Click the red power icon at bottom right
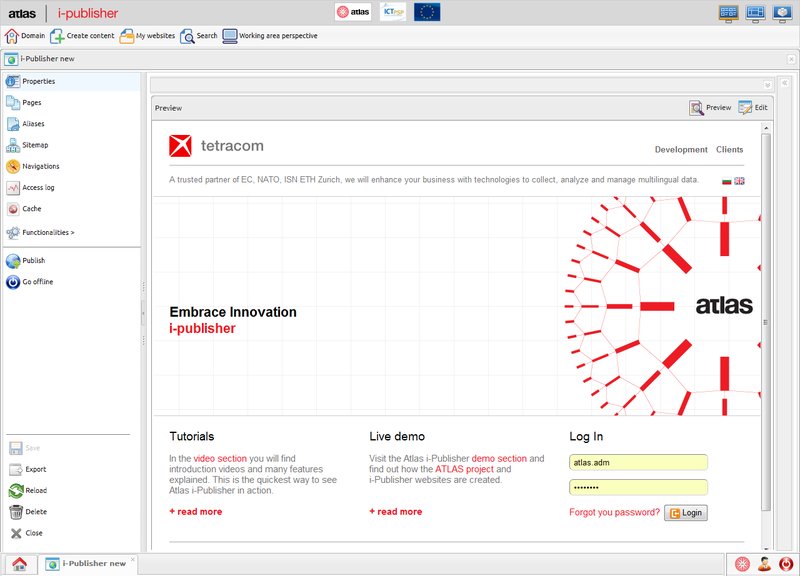The image size is (800, 576). coord(786,564)
